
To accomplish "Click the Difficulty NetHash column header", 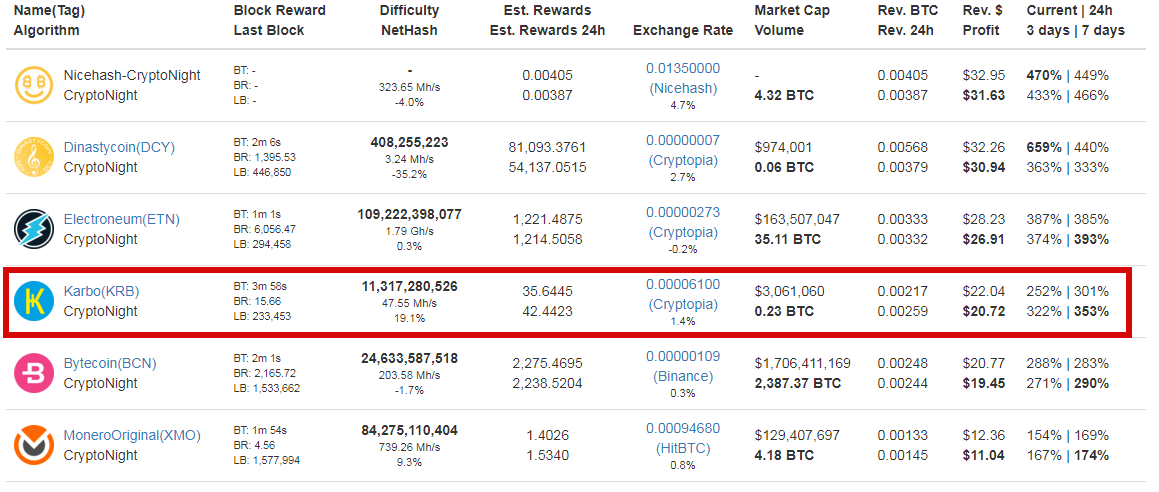I will 409,21.
